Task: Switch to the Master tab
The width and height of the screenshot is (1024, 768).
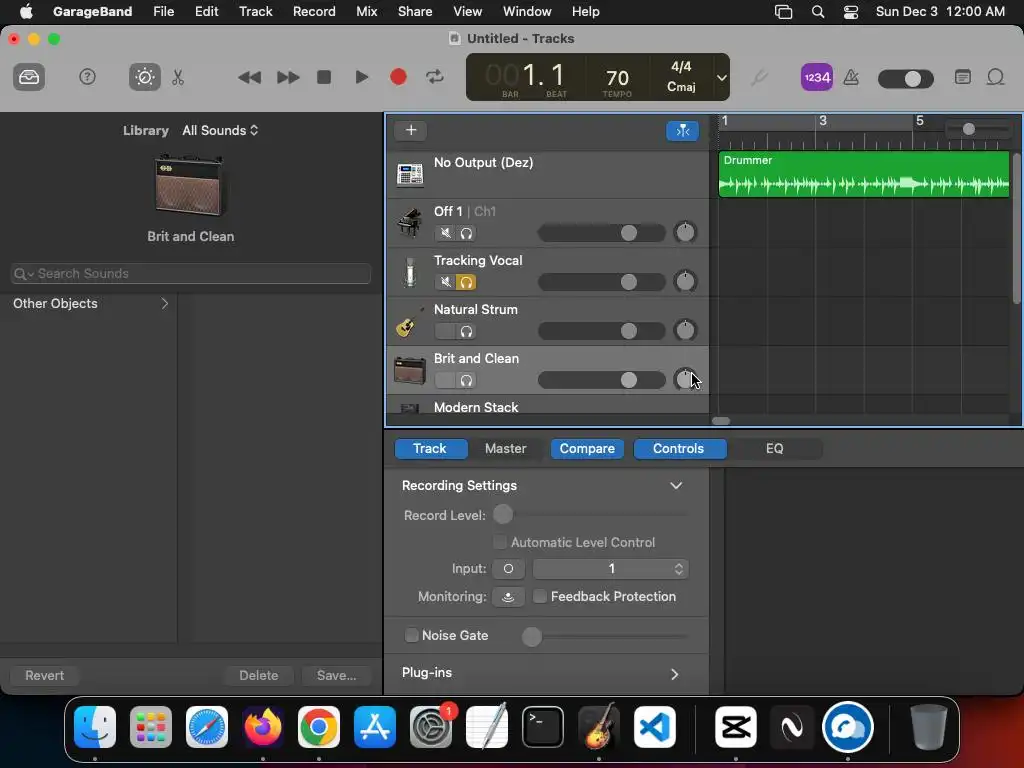Action: pyautogui.click(x=505, y=449)
